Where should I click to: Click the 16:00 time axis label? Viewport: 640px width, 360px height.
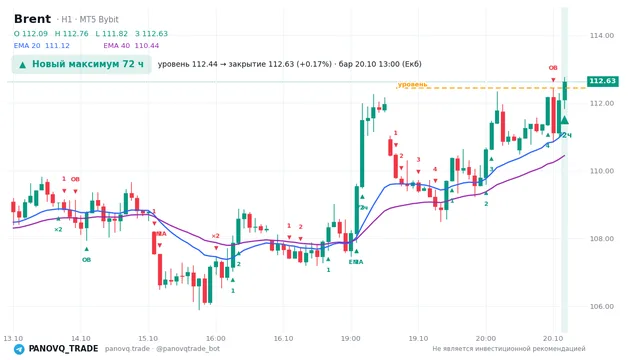coord(216,338)
